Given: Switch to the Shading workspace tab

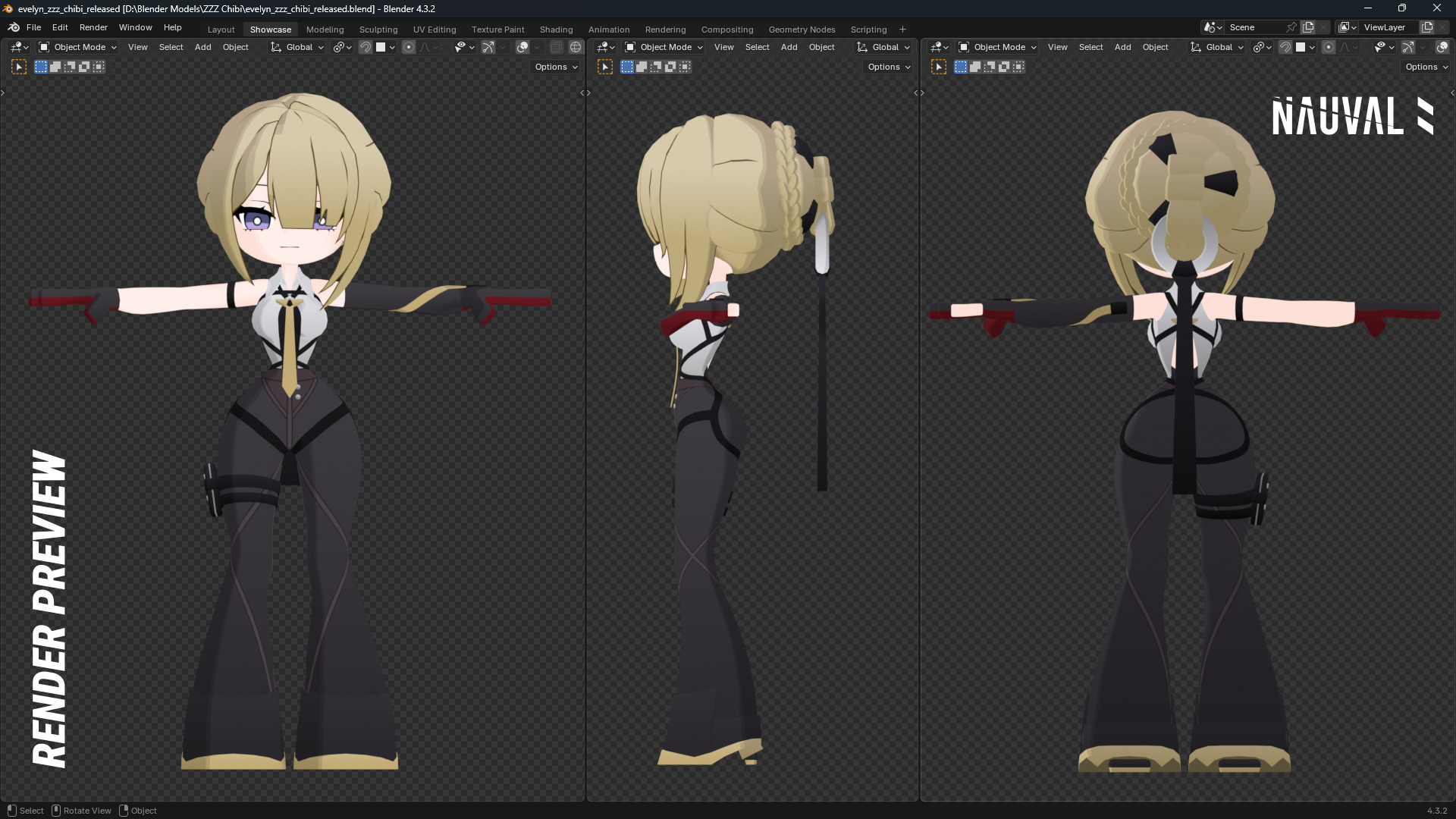Looking at the screenshot, I should click(556, 30).
